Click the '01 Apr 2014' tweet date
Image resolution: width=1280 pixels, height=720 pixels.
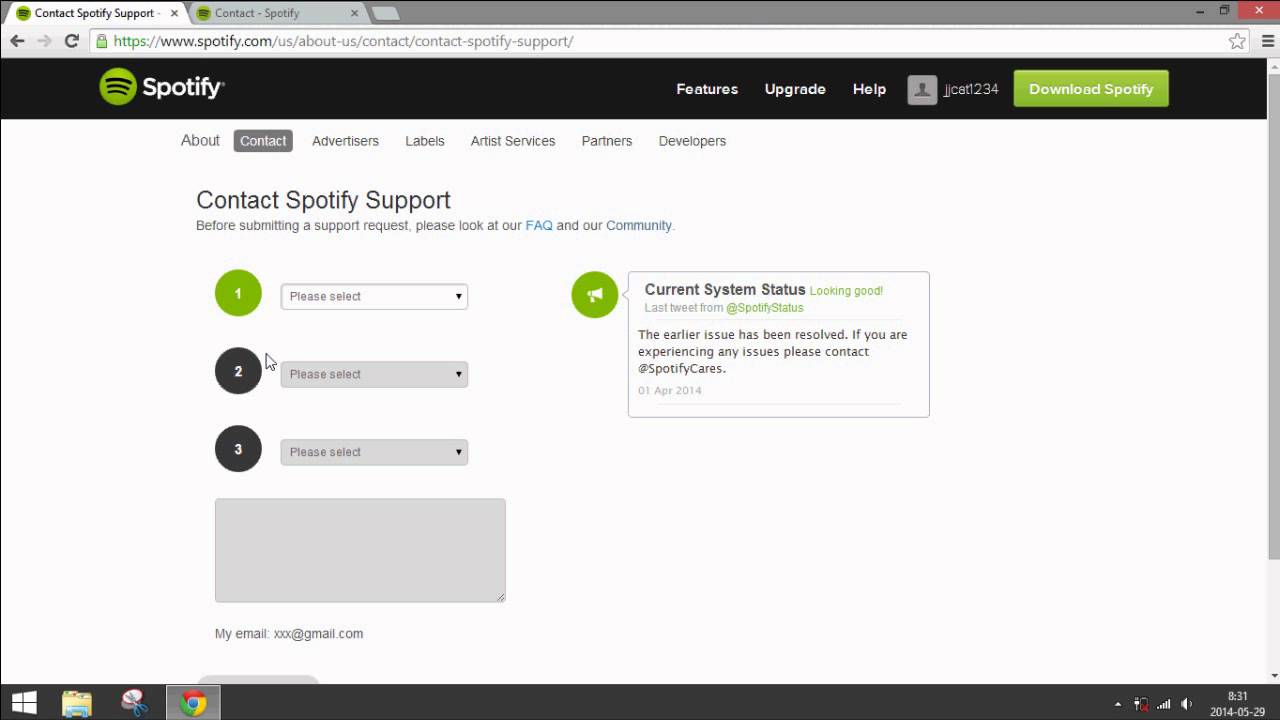point(670,390)
